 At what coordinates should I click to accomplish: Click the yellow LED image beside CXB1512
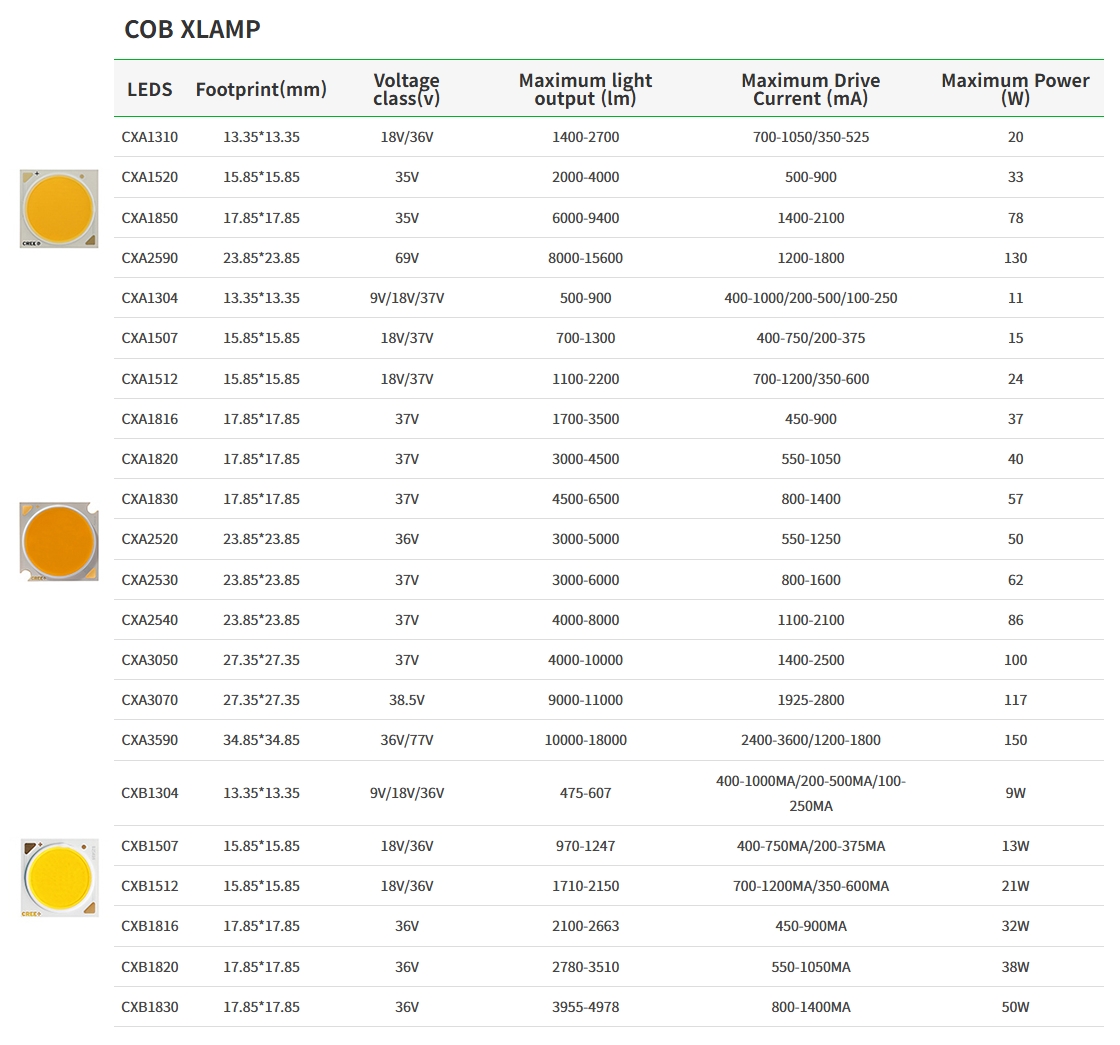coord(59,877)
